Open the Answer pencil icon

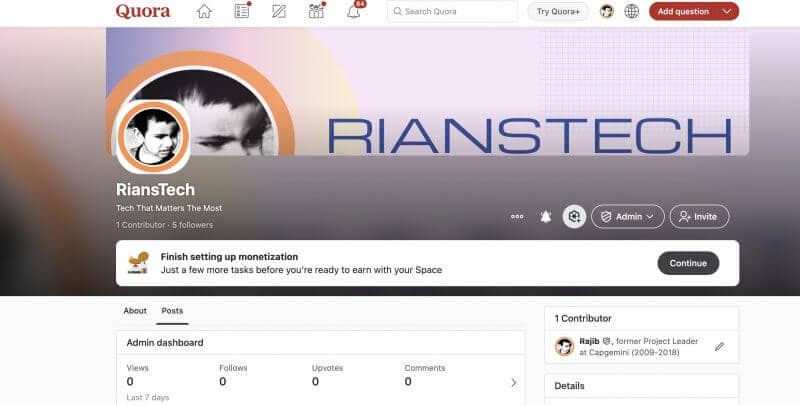click(279, 11)
